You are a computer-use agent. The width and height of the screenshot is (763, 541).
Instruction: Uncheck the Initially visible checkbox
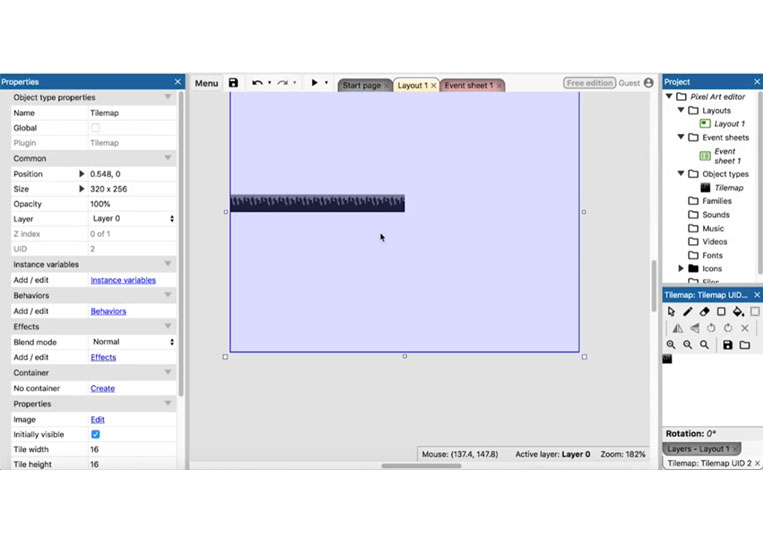95,434
